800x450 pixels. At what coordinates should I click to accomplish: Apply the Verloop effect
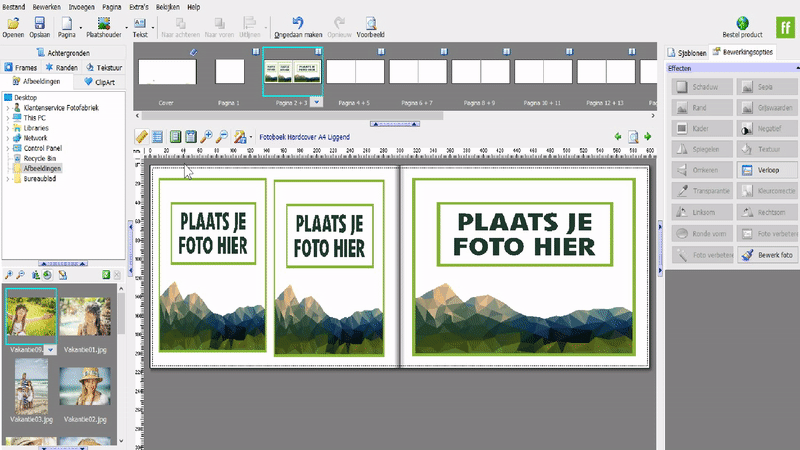coord(765,170)
